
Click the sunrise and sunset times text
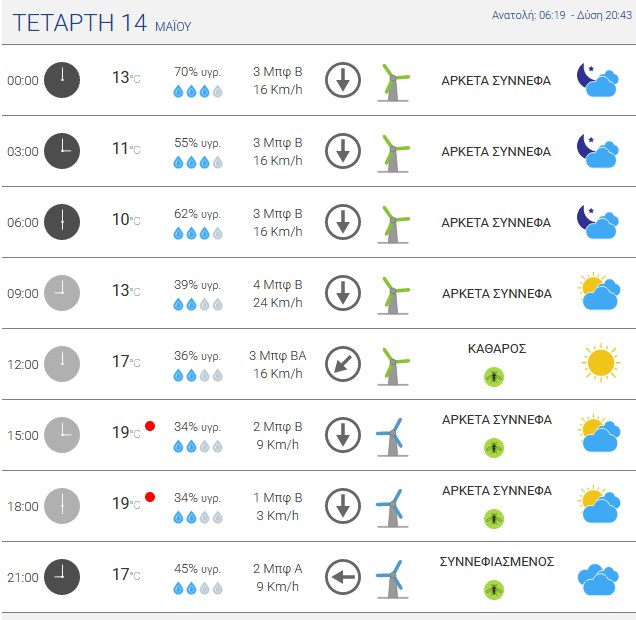(x=562, y=15)
